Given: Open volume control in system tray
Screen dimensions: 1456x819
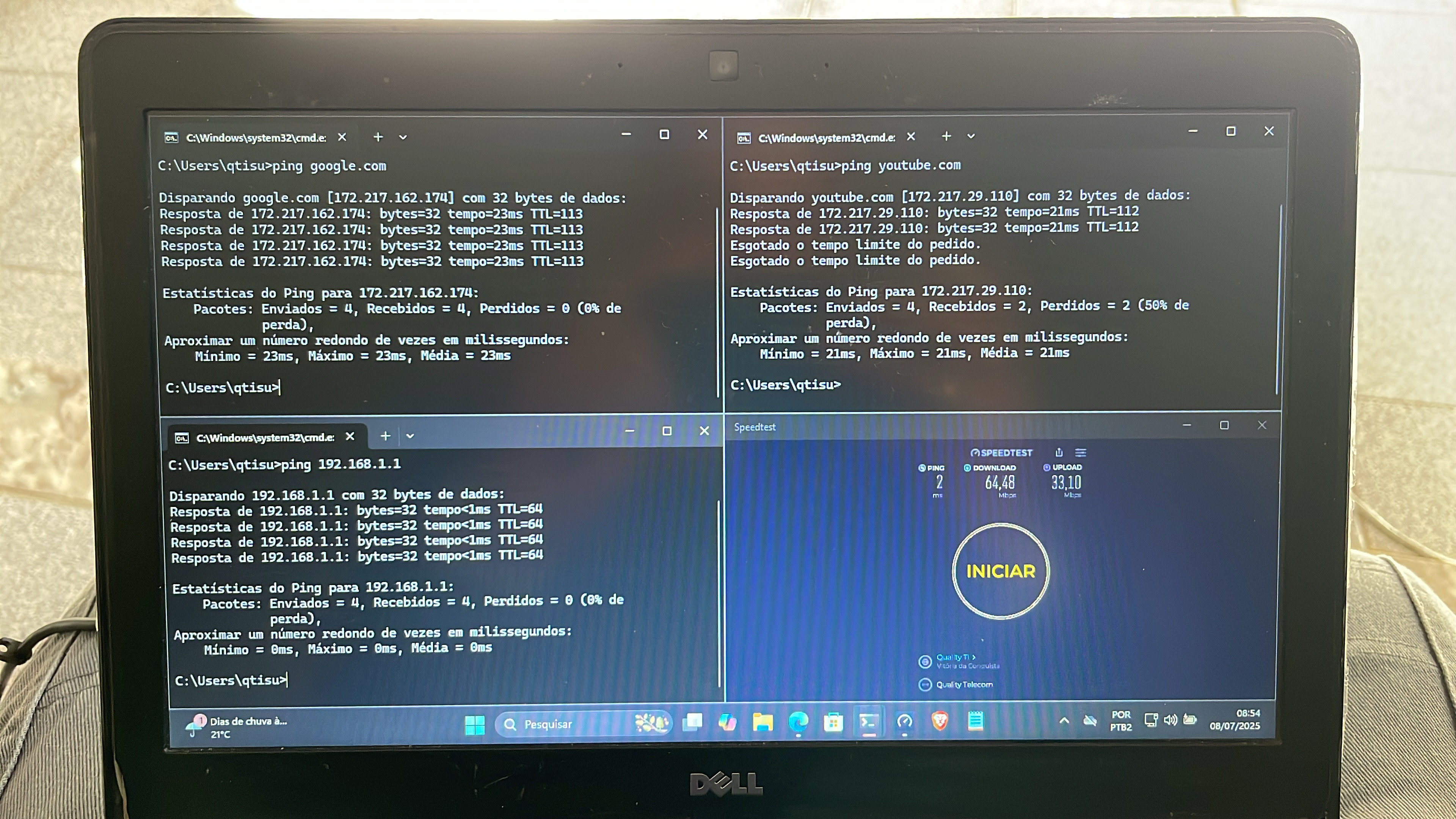Looking at the screenshot, I should point(1170,720).
